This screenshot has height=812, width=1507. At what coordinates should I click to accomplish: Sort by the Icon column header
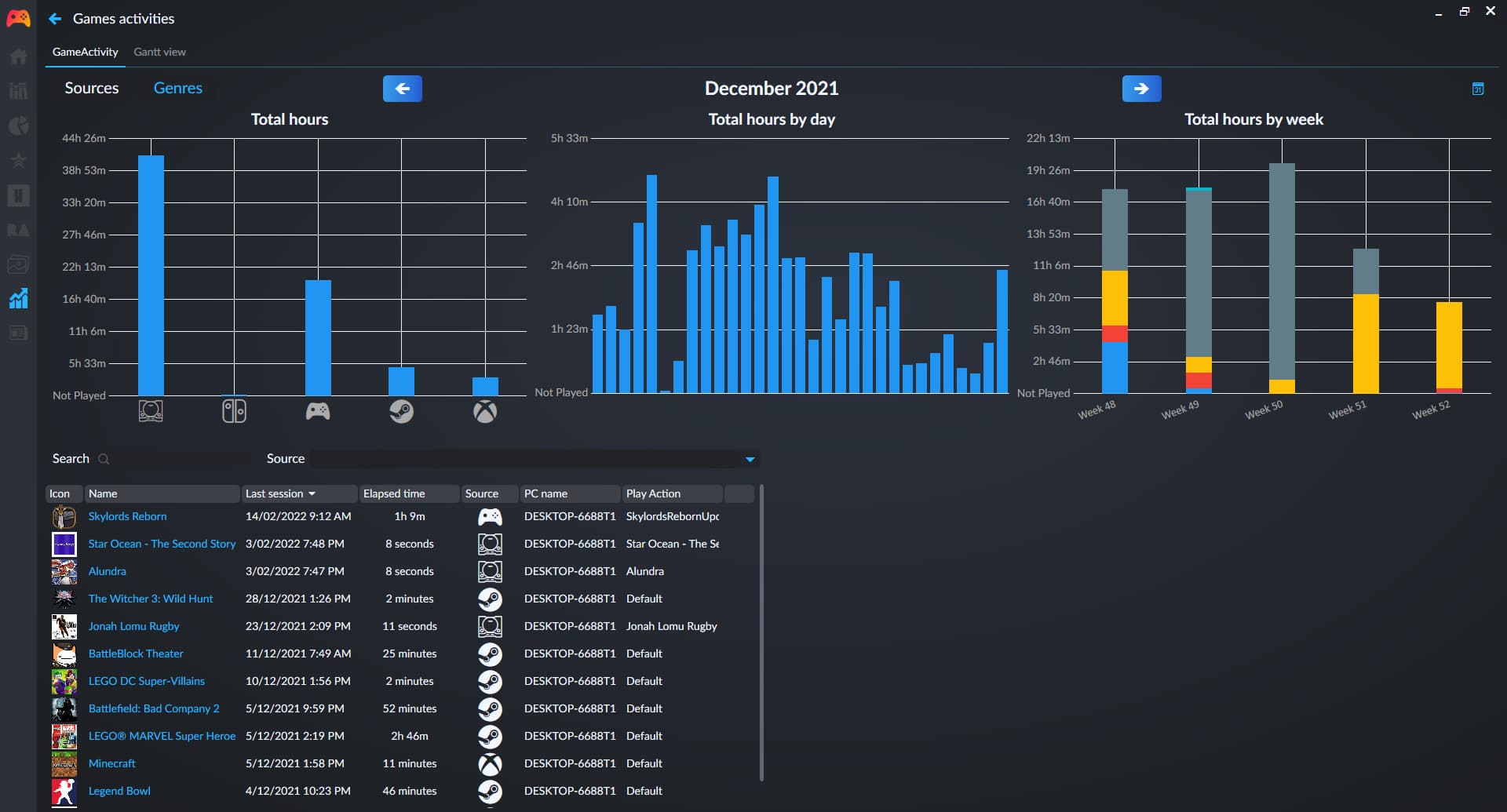coord(64,493)
